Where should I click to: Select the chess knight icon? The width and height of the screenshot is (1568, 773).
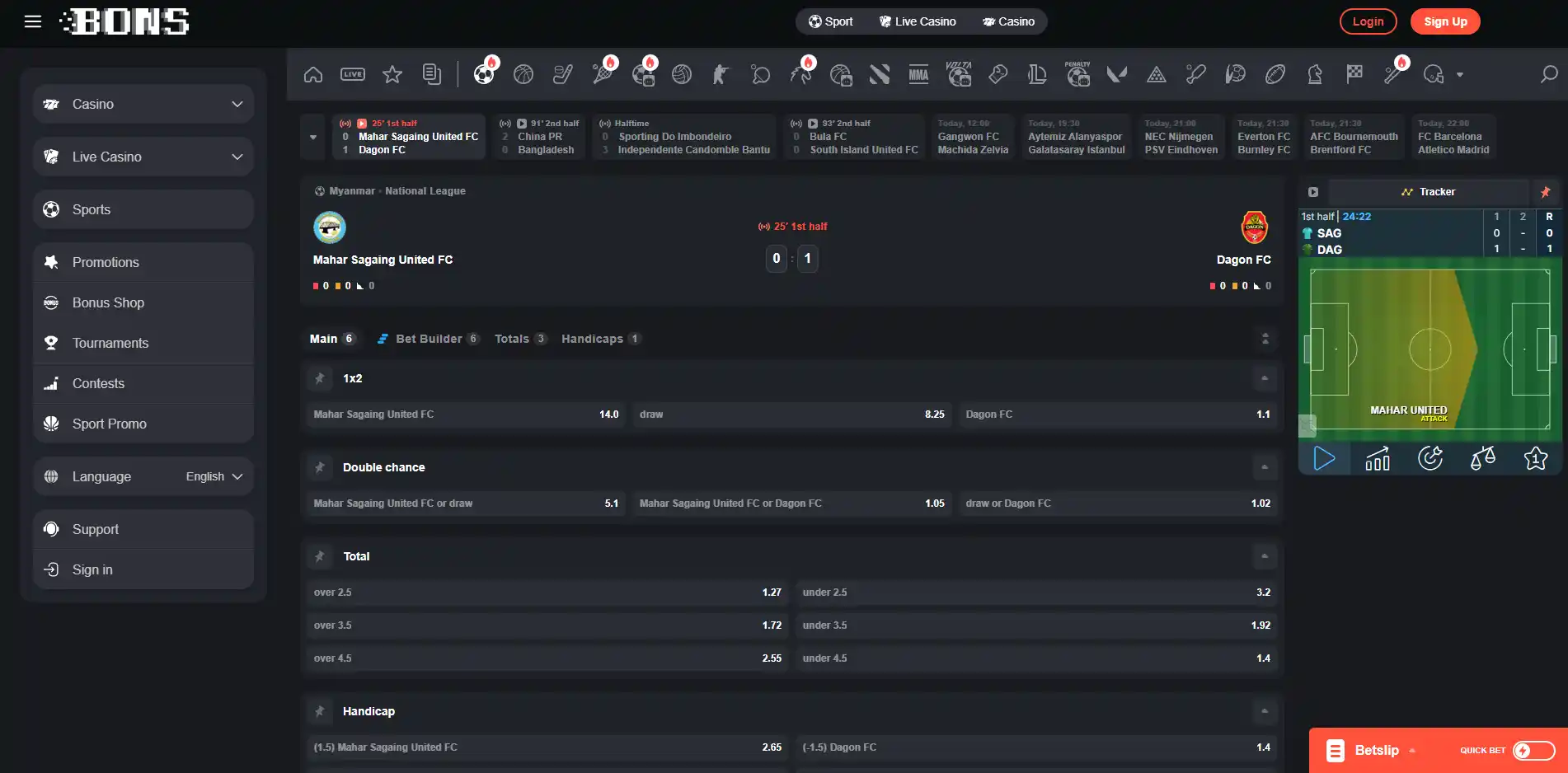click(1315, 75)
